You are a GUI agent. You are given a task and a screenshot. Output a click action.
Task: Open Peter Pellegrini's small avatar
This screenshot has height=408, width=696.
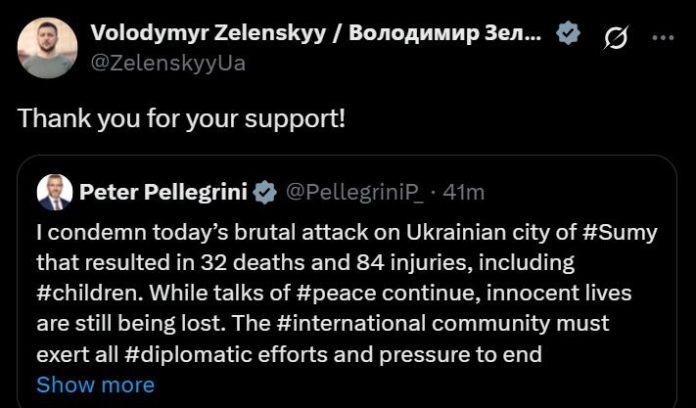(x=54, y=190)
